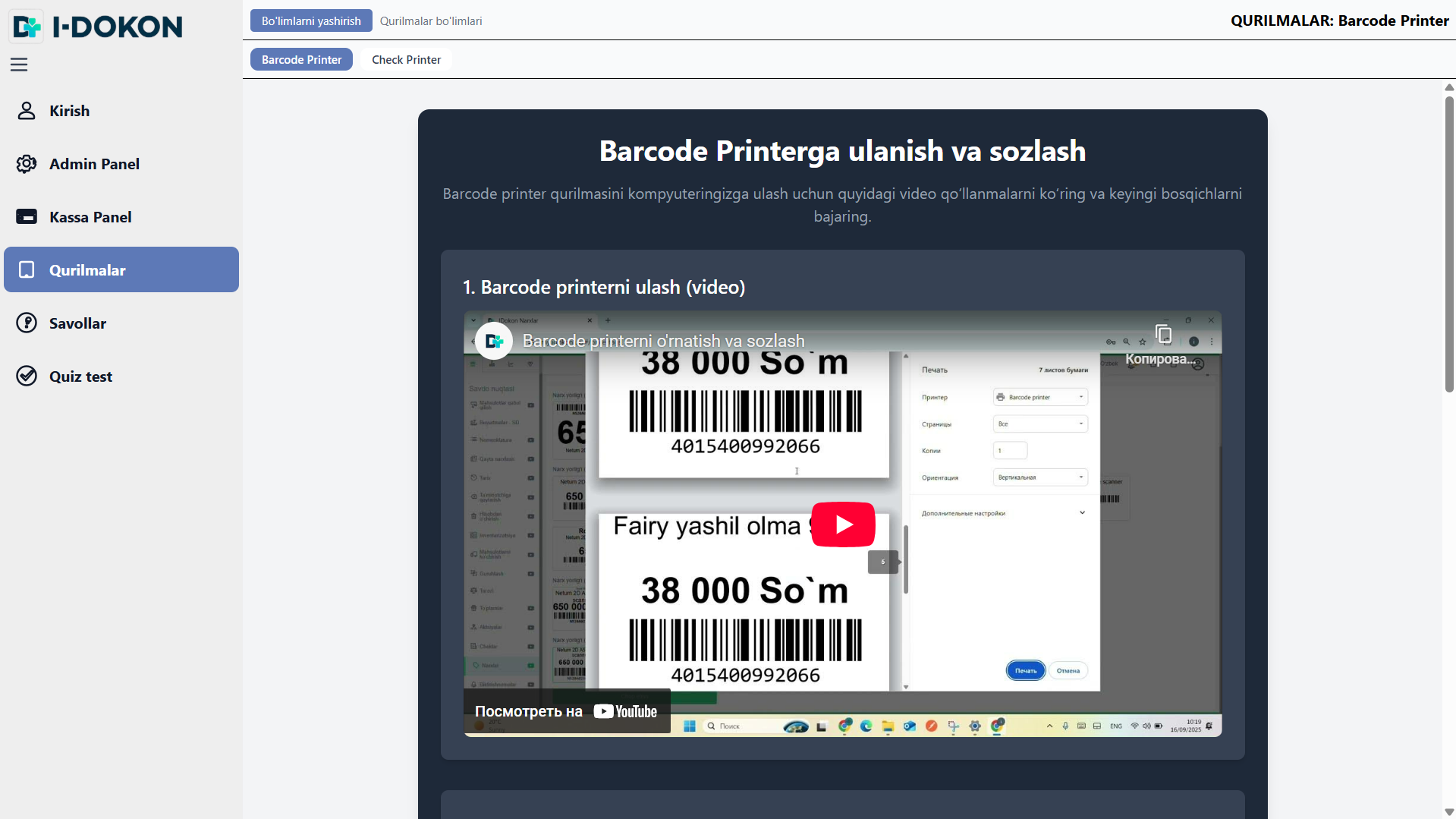Click the video channel avatar icon
This screenshot has height=819, width=1456.
click(494, 341)
